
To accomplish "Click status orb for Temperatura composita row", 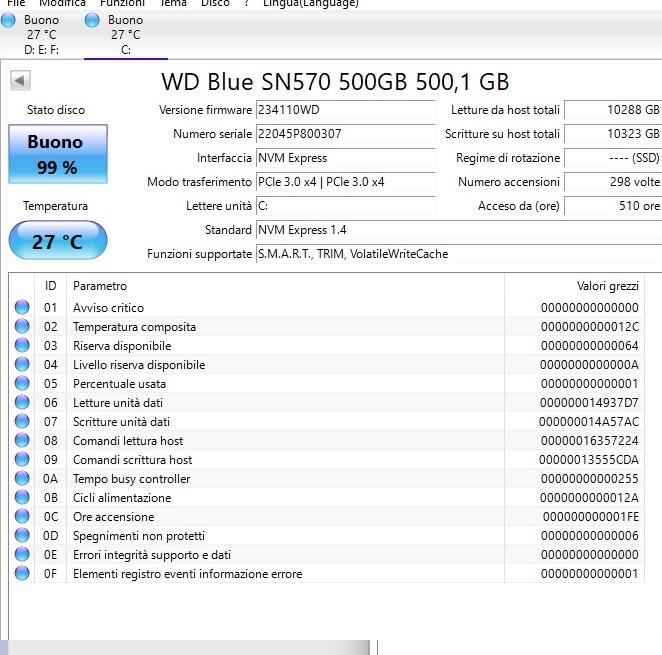I will (x=22, y=326).
